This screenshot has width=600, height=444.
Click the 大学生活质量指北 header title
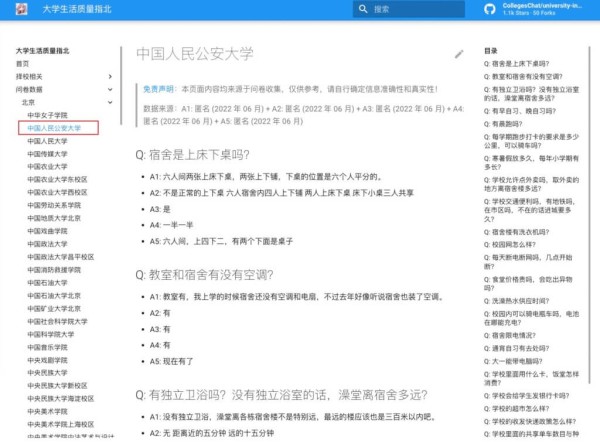click(77, 9)
